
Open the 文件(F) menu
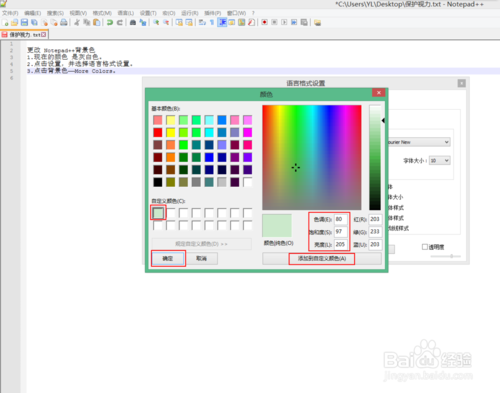click(x=10, y=13)
